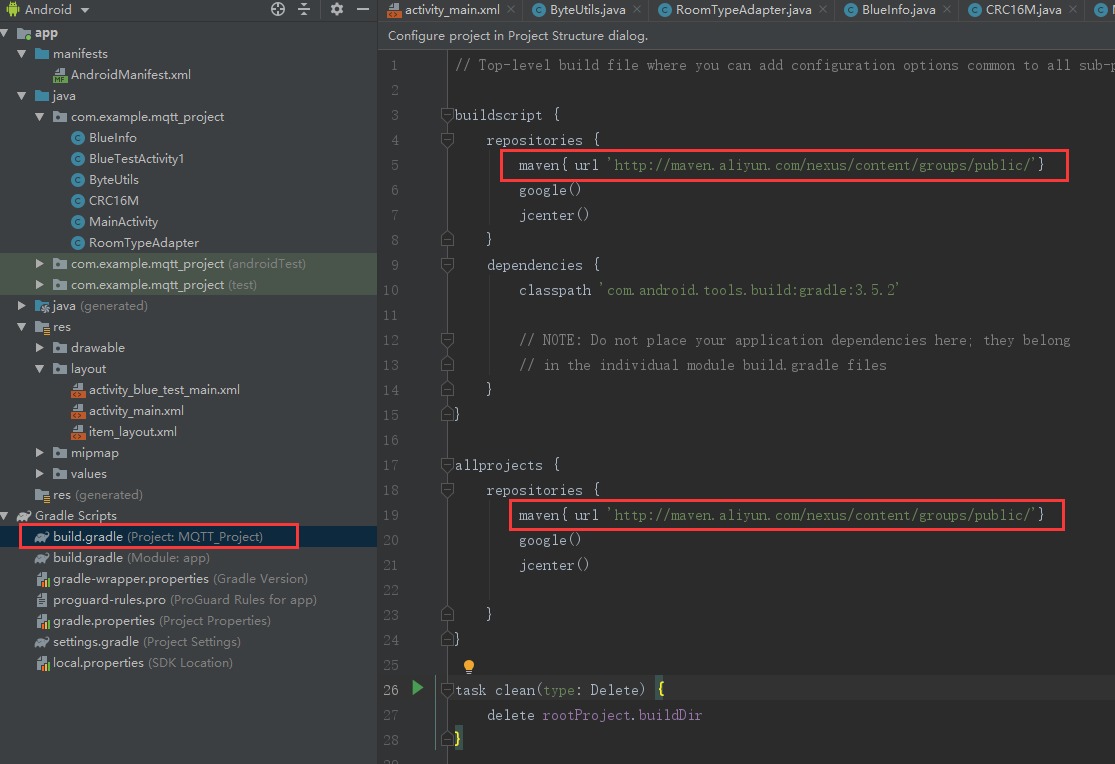1115x764 pixels.
Task: Open the BlueTestActivity1 class
Action: [x=136, y=159]
